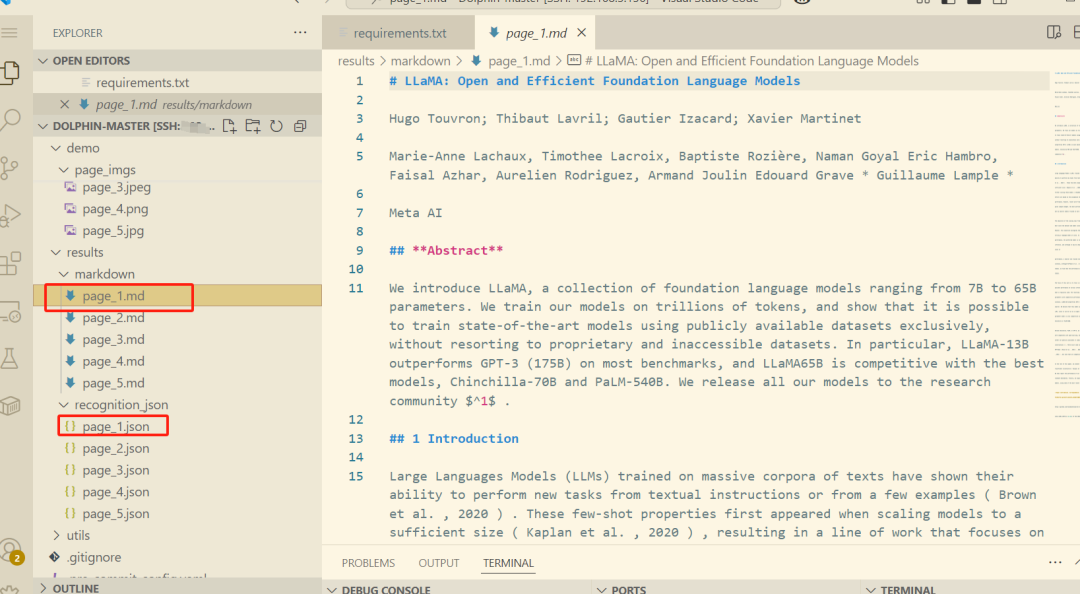Select page_1.md in markdown folder
Image resolution: width=1080 pixels, height=594 pixels.
tap(113, 296)
